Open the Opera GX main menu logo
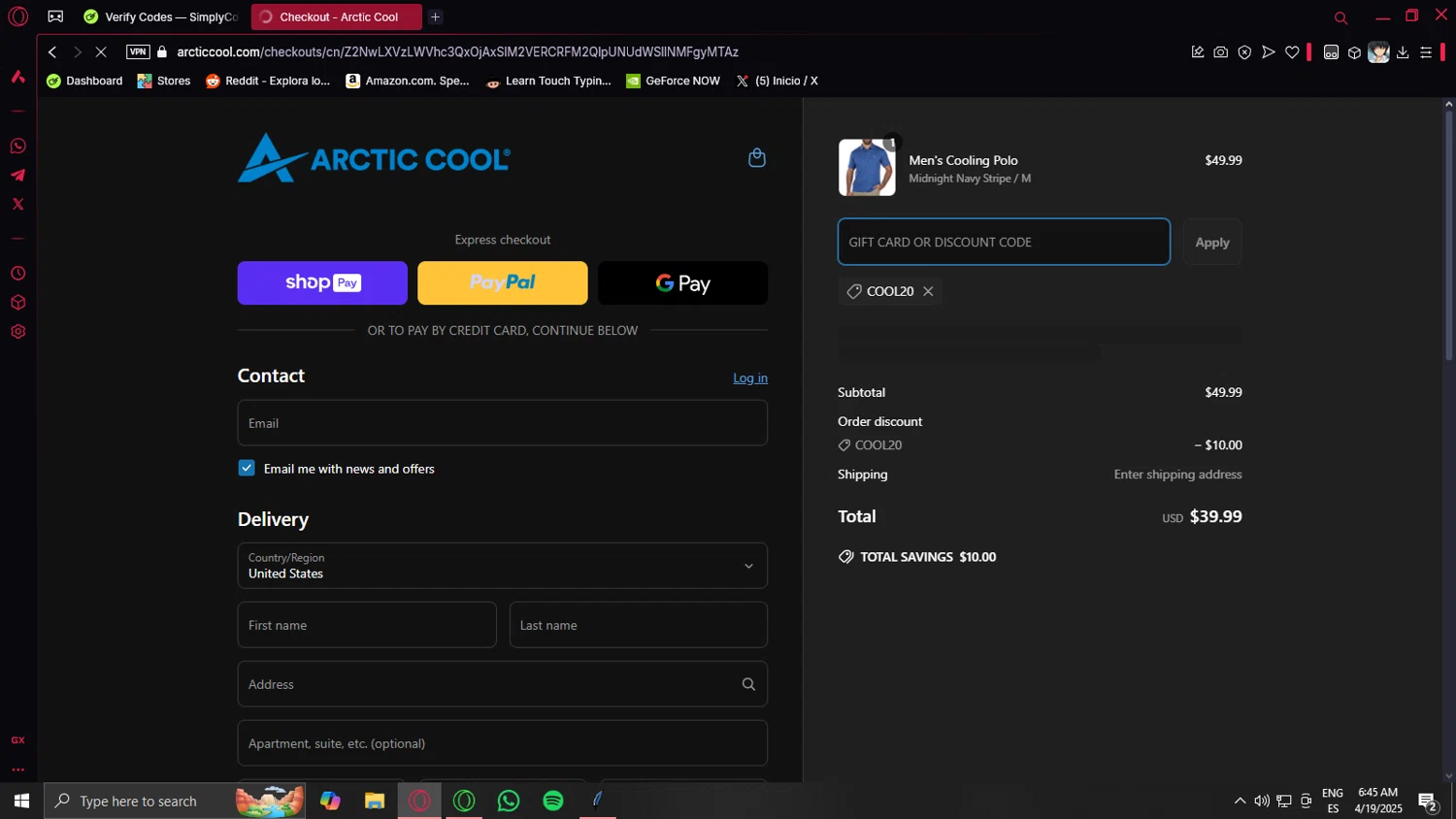The image size is (1456, 819). point(17,16)
